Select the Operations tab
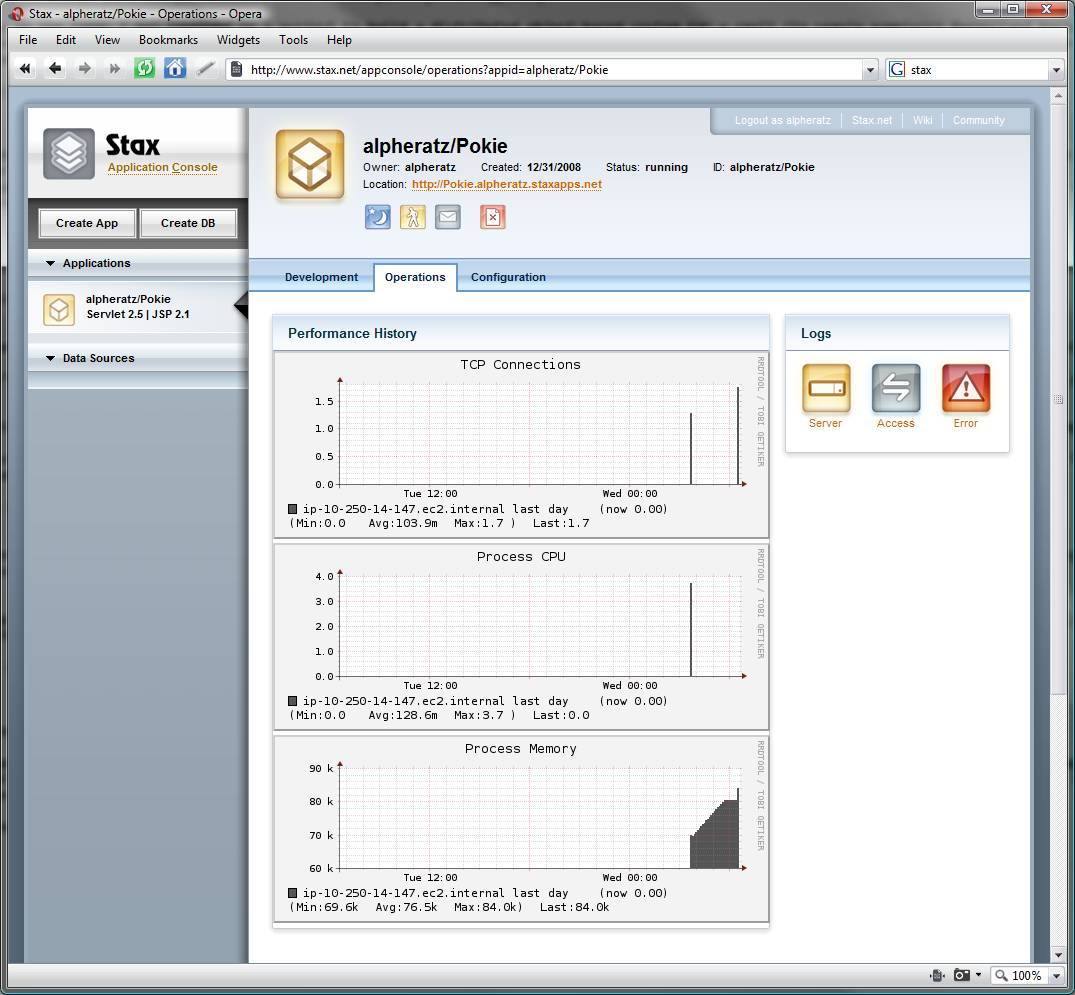Viewport: 1075px width, 995px height. coord(415,277)
